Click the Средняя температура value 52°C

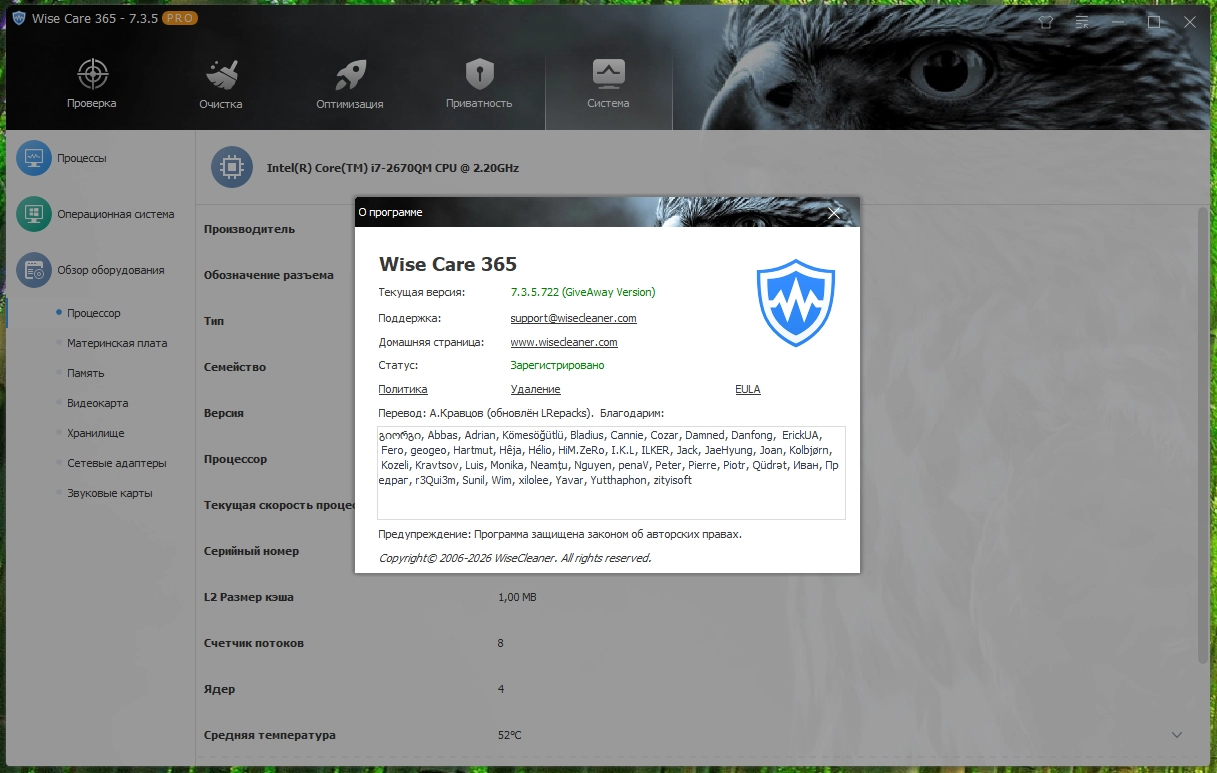coord(509,735)
